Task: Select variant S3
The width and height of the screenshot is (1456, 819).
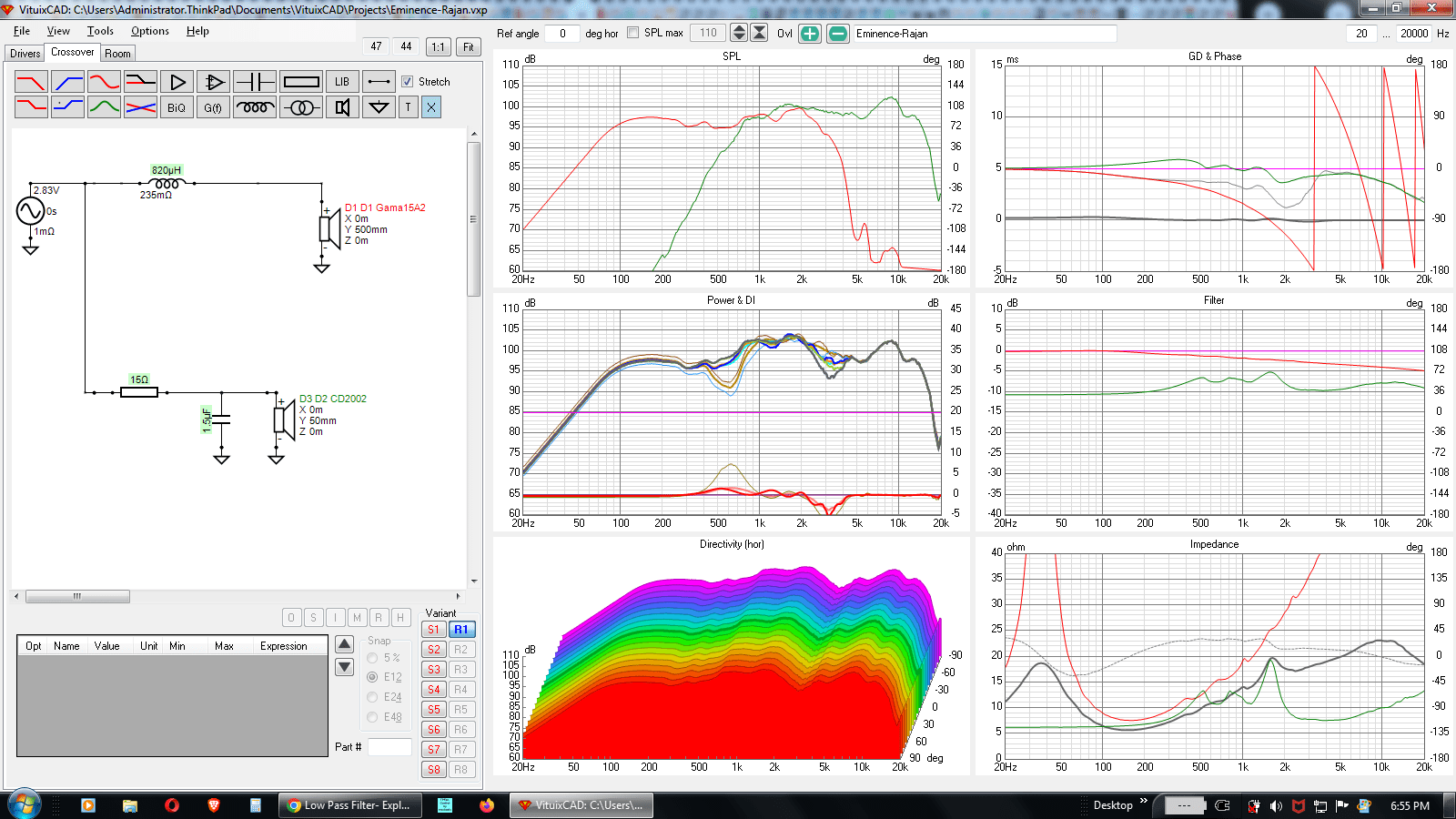Action: click(x=434, y=670)
